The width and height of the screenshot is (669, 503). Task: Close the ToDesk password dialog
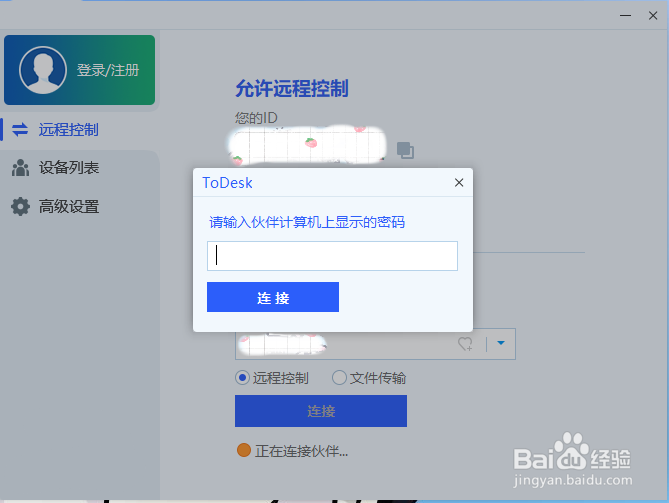459,183
